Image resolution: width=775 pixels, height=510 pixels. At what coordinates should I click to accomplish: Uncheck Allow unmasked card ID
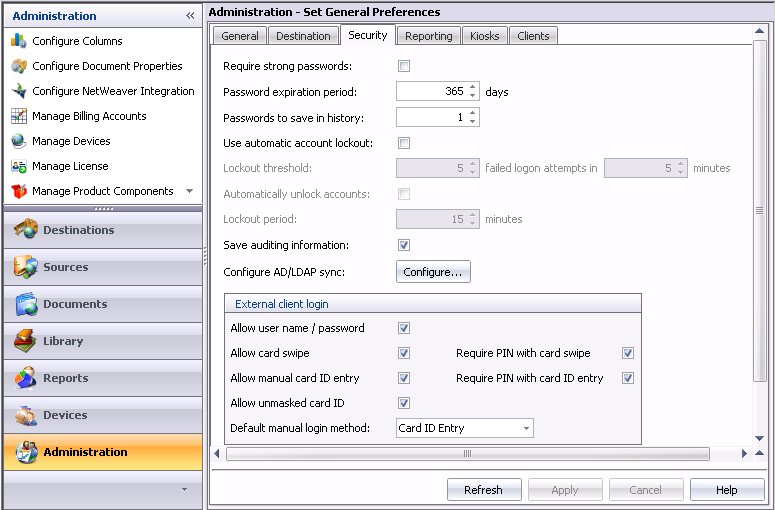point(404,403)
